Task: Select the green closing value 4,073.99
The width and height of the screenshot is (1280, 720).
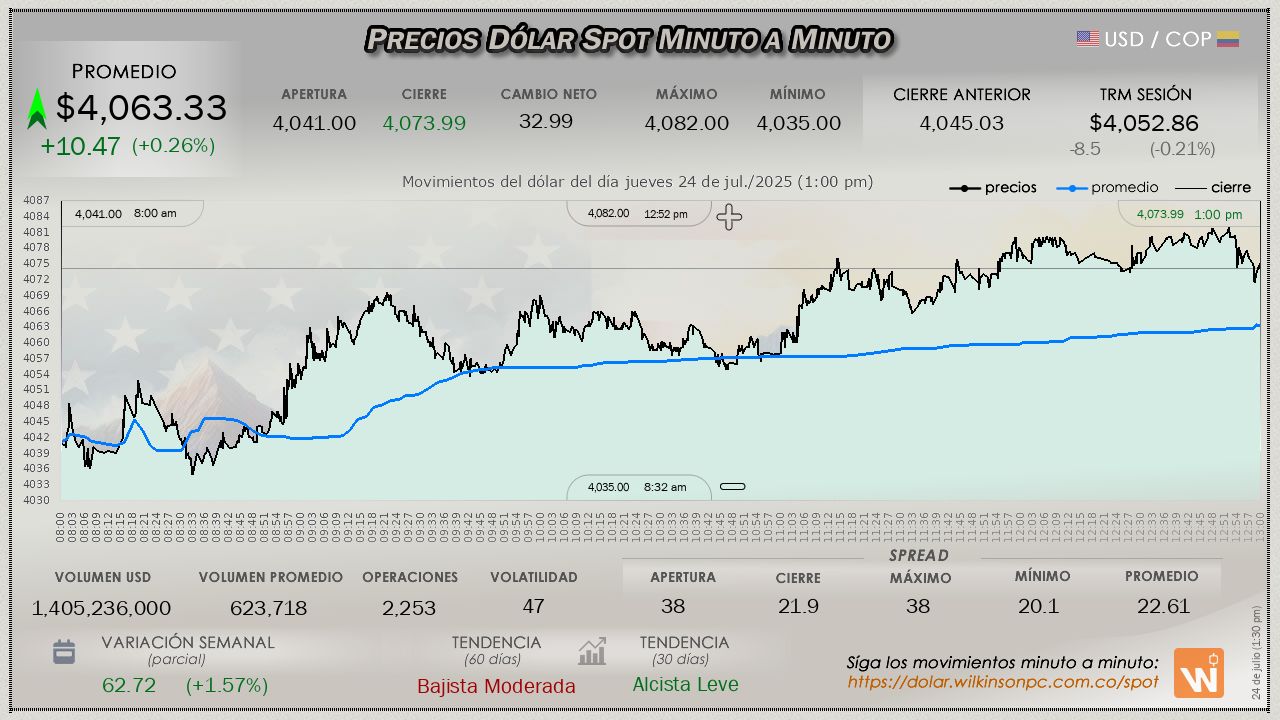Action: (x=424, y=123)
